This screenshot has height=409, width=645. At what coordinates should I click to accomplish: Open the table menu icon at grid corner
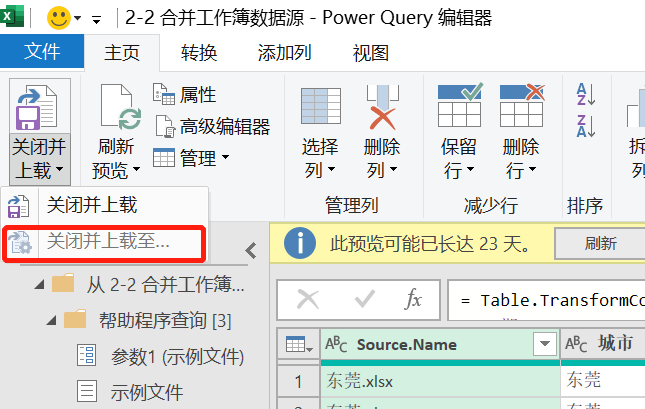tap(299, 344)
